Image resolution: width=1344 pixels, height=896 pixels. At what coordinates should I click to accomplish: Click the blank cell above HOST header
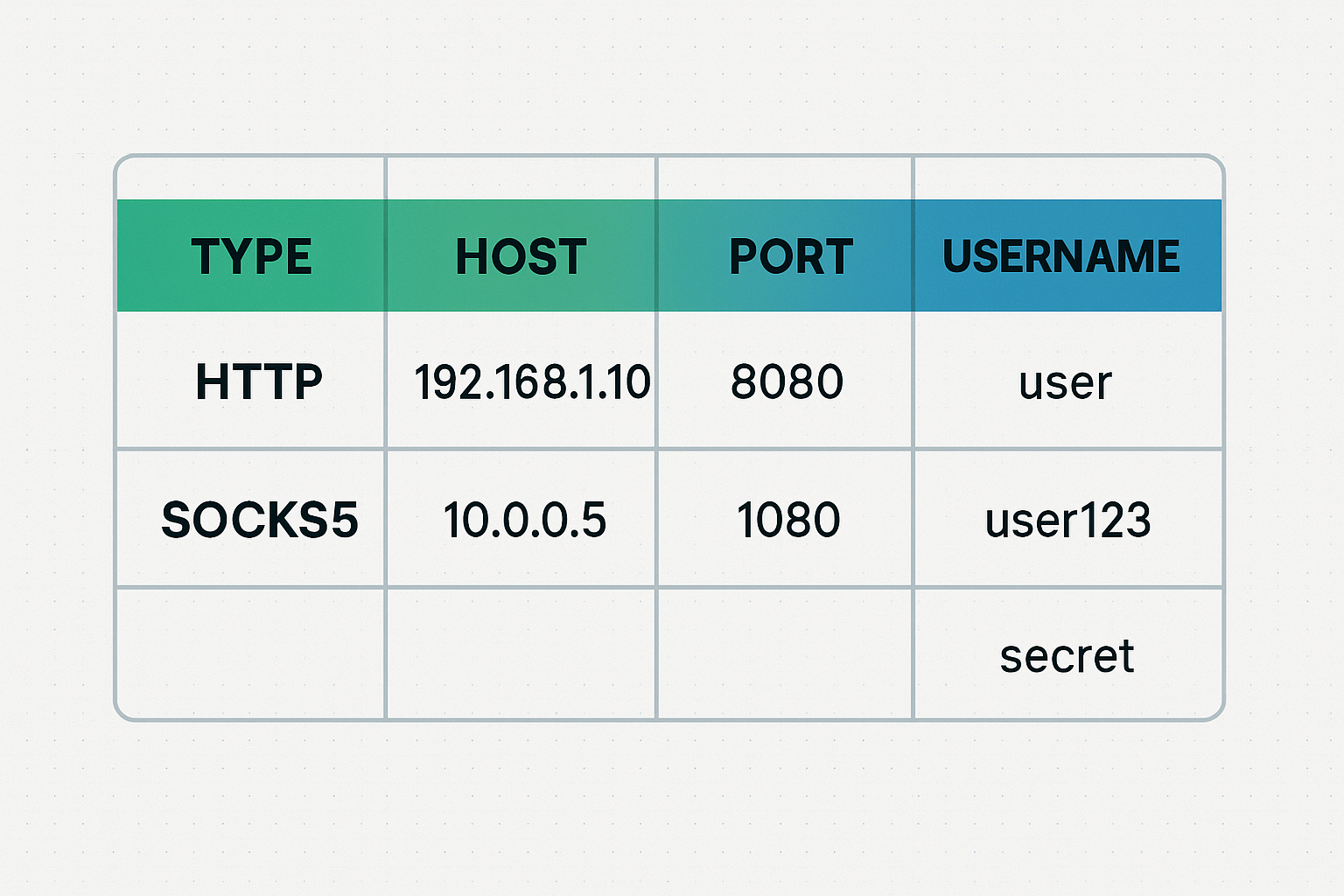pos(521,178)
